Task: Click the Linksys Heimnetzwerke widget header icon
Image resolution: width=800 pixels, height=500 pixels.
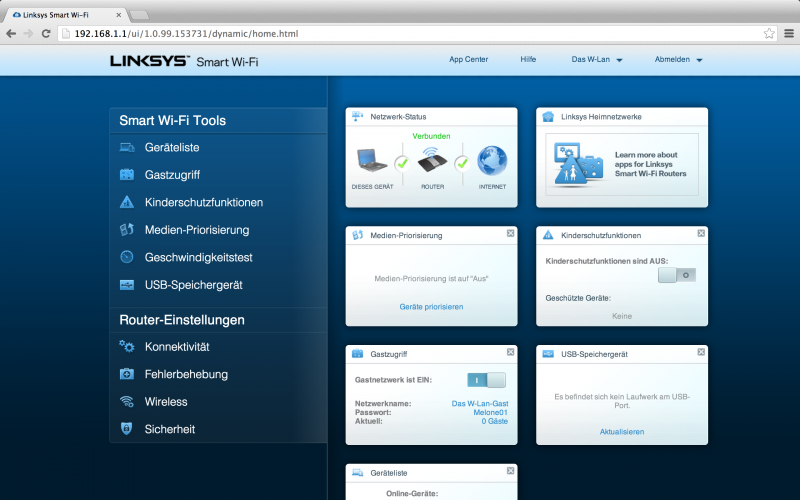Action: 548,117
